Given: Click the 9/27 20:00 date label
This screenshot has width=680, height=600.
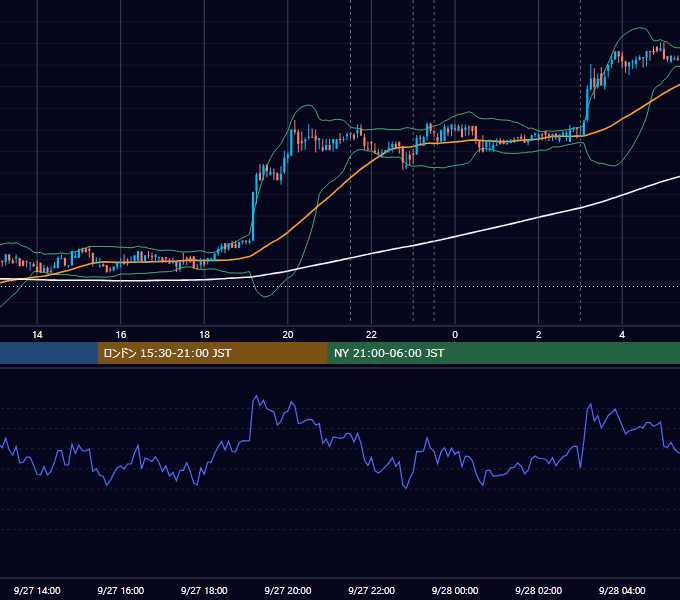Looking at the screenshot, I should tap(288, 590).
